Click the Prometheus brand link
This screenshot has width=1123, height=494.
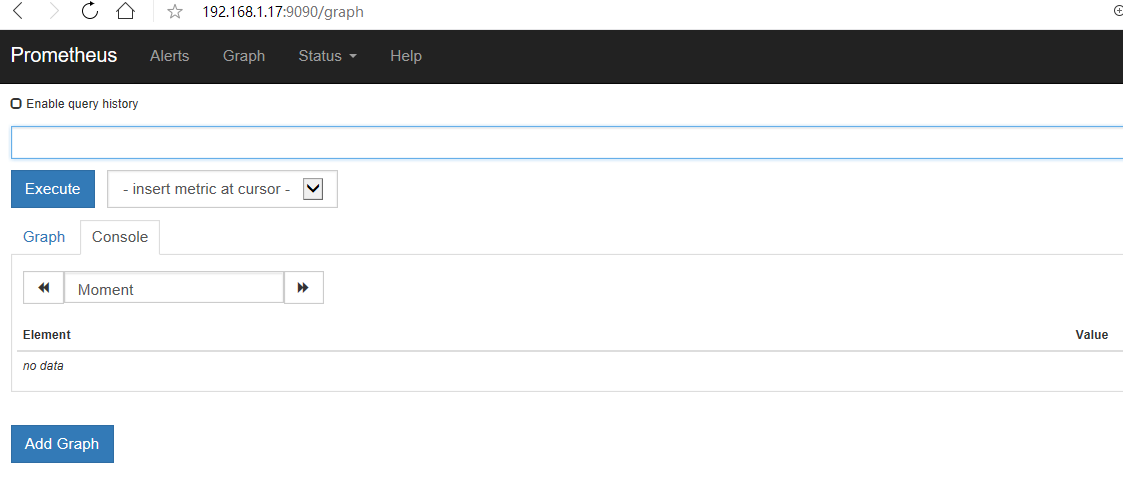[64, 56]
